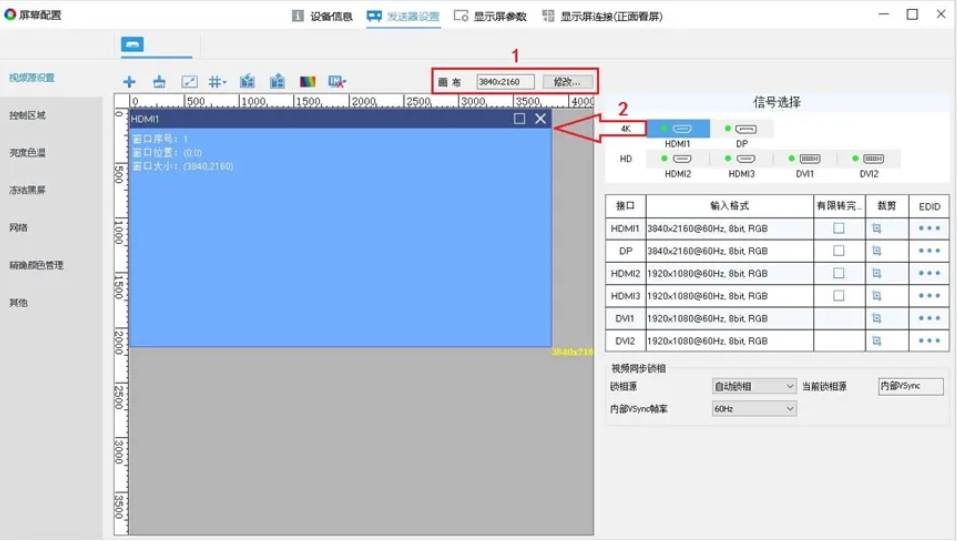Viewport: 957px width, 541px height.
Task: Select the DVI1 signal source
Action: 805,159
